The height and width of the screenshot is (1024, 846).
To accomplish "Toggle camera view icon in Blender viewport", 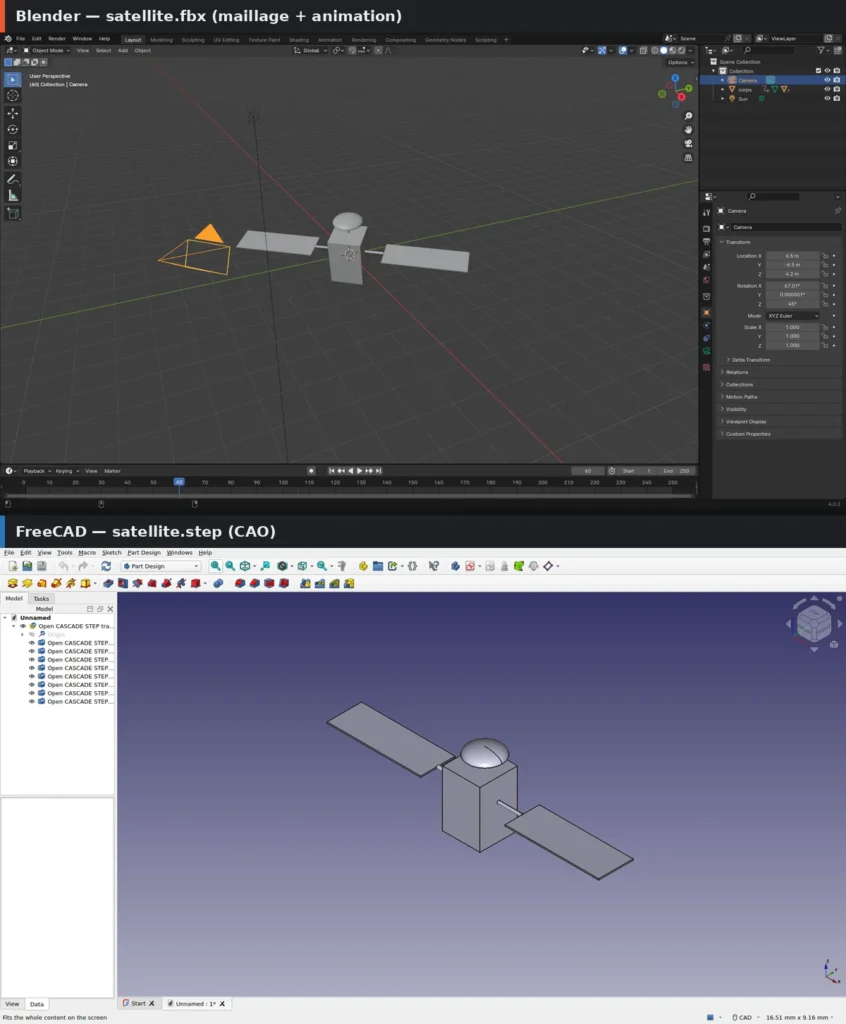I will click(x=688, y=144).
